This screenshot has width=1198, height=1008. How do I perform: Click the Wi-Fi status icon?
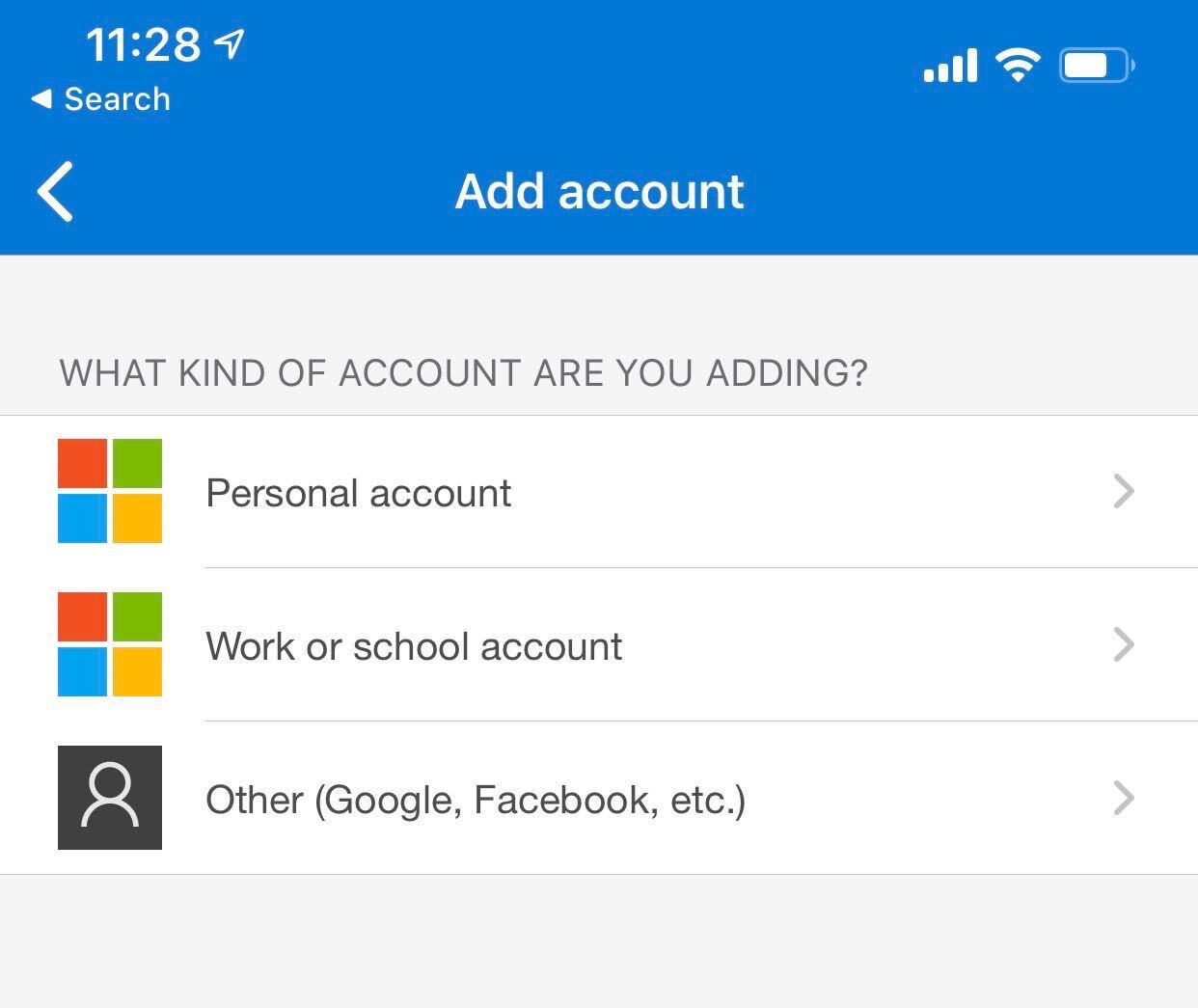[x=1018, y=66]
